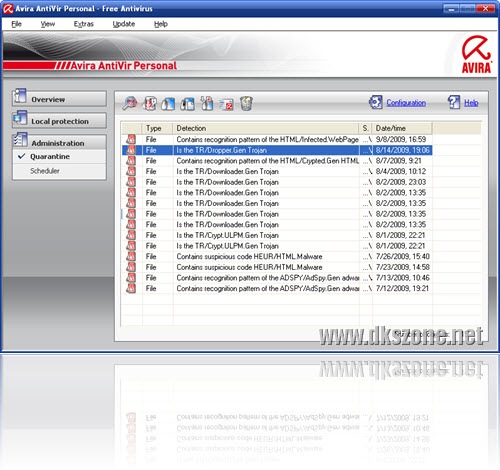Click the rescan object magnifier icon
The image size is (500, 470).
(130, 103)
